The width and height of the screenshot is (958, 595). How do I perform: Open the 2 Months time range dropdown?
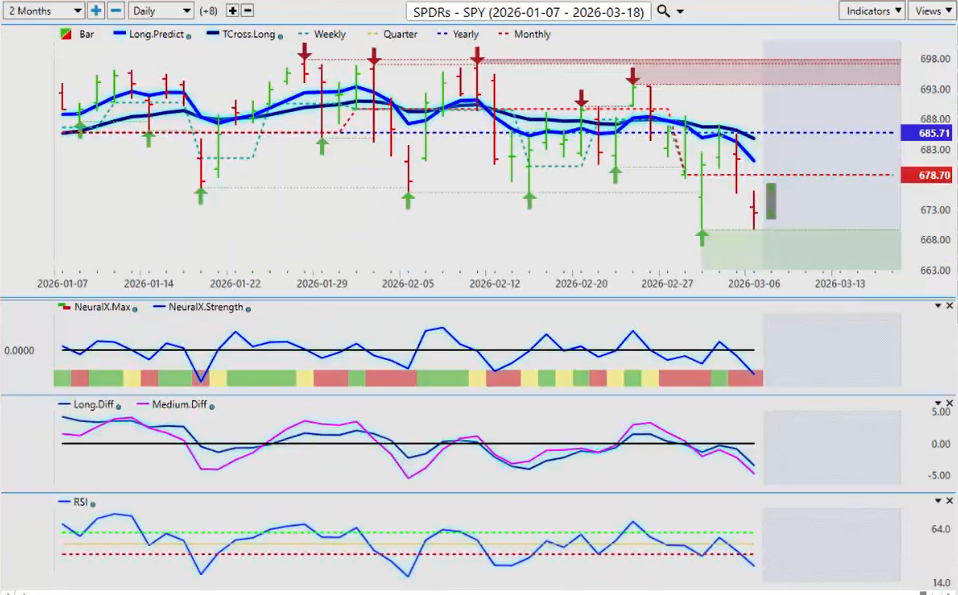(x=43, y=10)
